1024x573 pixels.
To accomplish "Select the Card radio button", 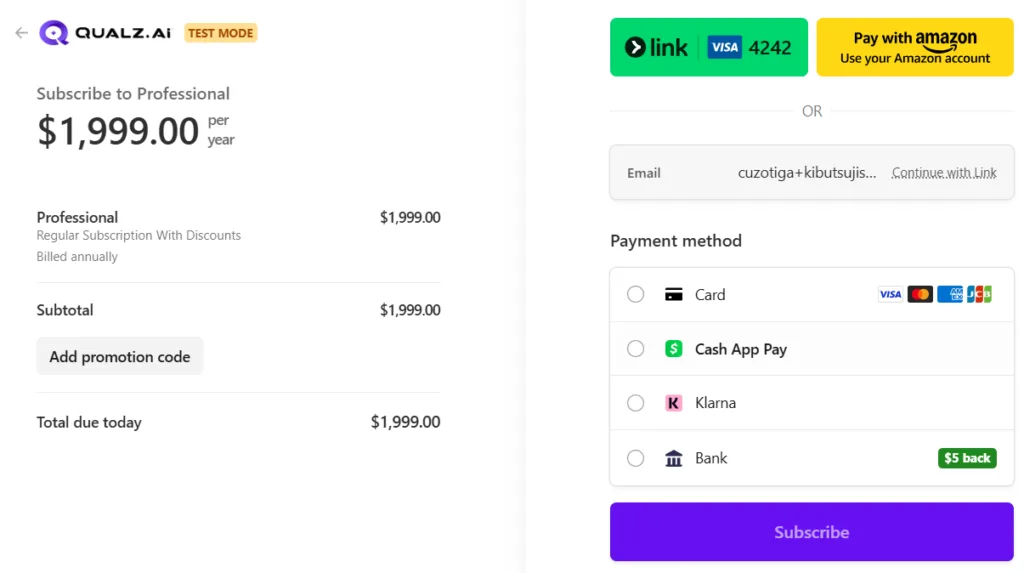I will point(636,295).
